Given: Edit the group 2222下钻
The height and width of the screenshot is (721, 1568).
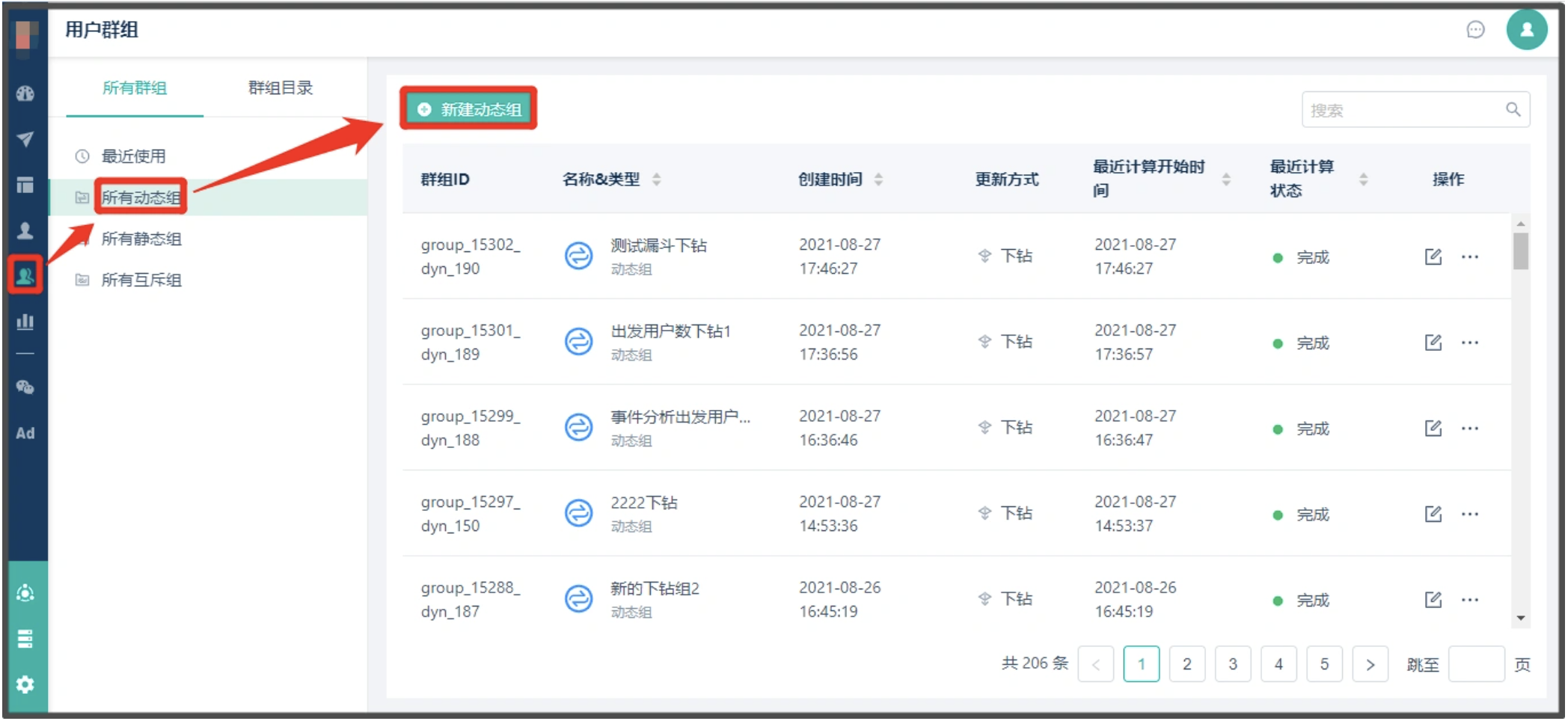Looking at the screenshot, I should (x=1433, y=514).
